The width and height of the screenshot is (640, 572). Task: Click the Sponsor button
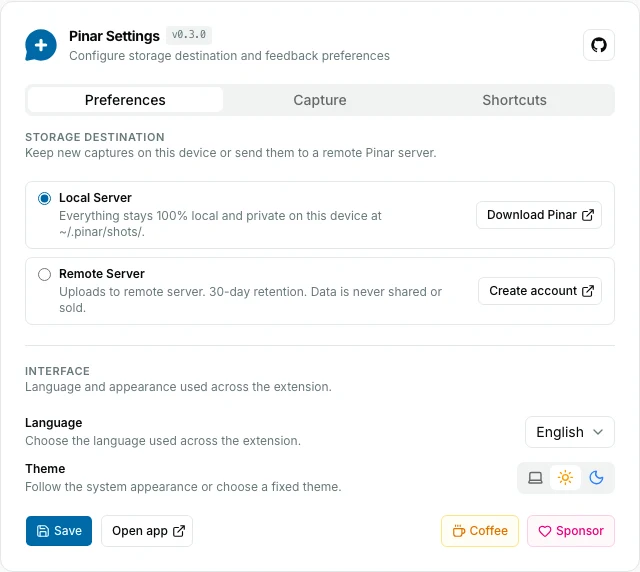click(571, 531)
